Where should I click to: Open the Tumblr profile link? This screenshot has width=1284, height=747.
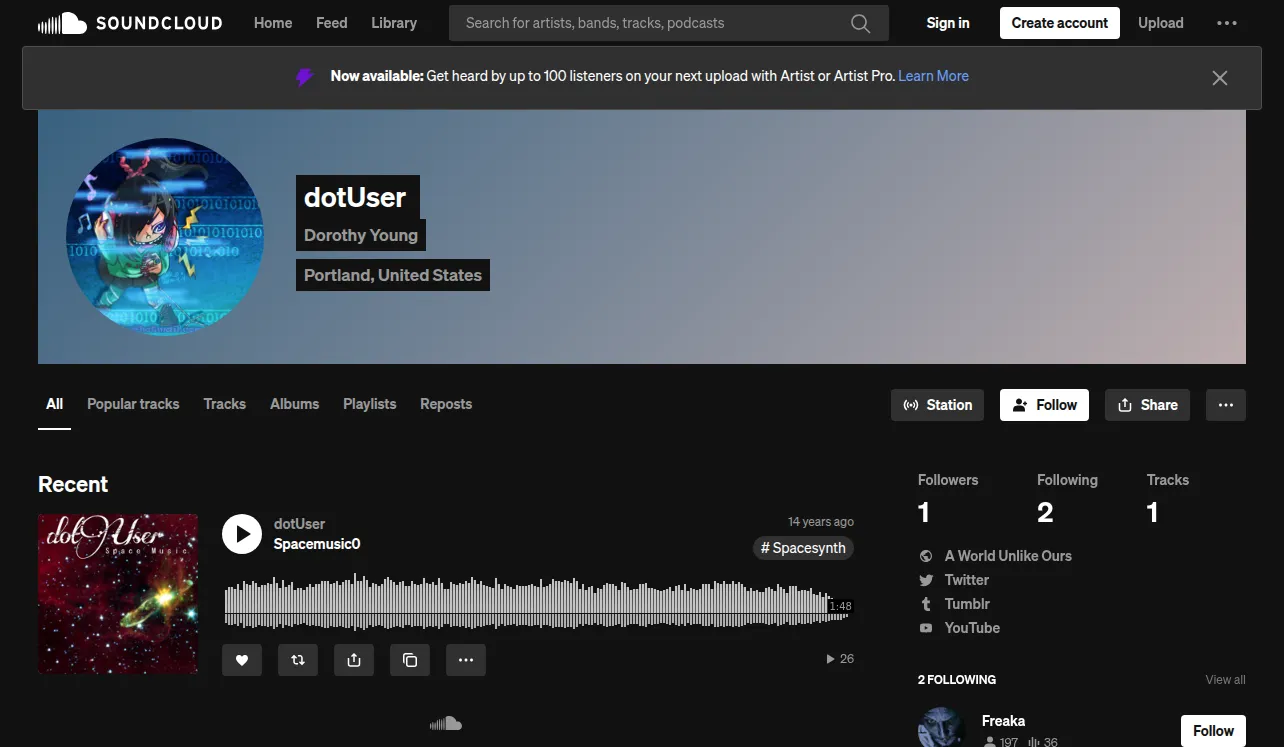pos(967,604)
